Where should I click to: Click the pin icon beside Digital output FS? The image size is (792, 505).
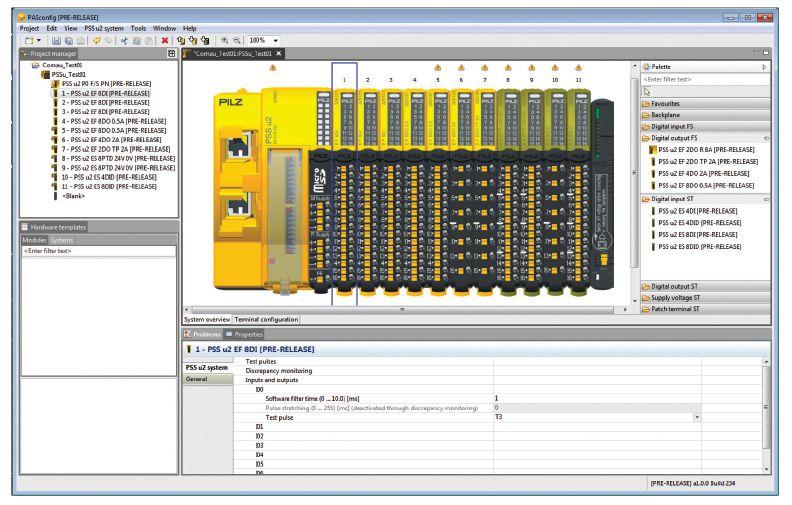(x=766, y=138)
